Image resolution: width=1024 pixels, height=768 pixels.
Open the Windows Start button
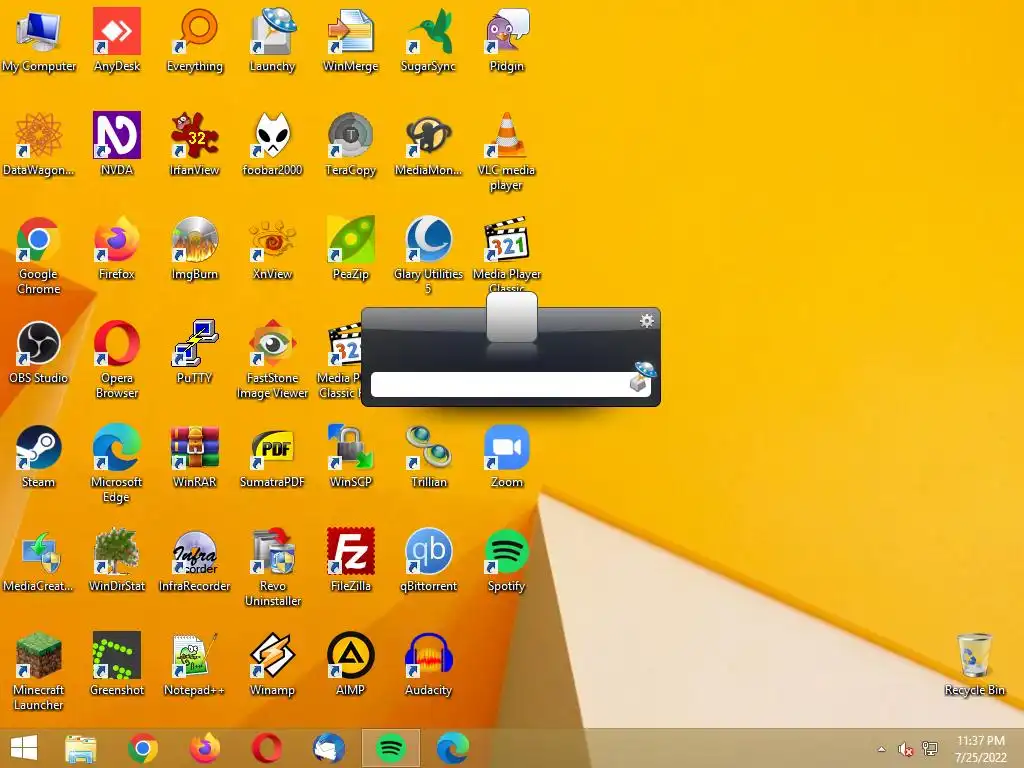pyautogui.click(x=24, y=748)
